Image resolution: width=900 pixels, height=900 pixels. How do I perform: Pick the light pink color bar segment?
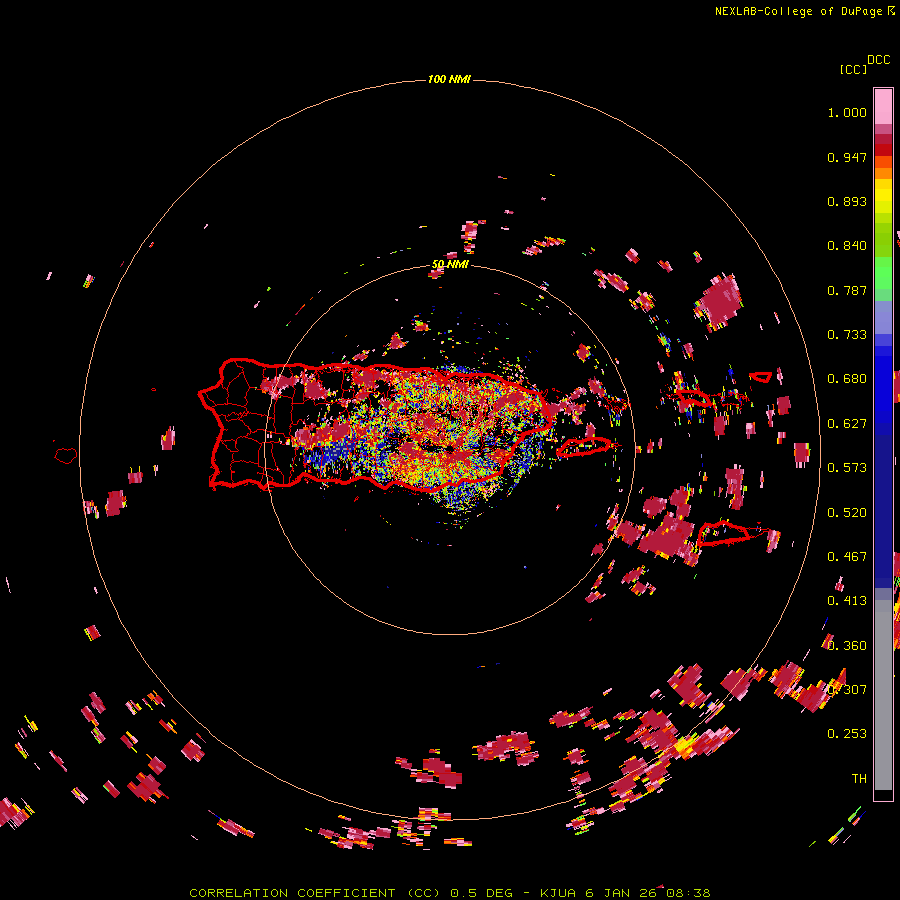883,106
